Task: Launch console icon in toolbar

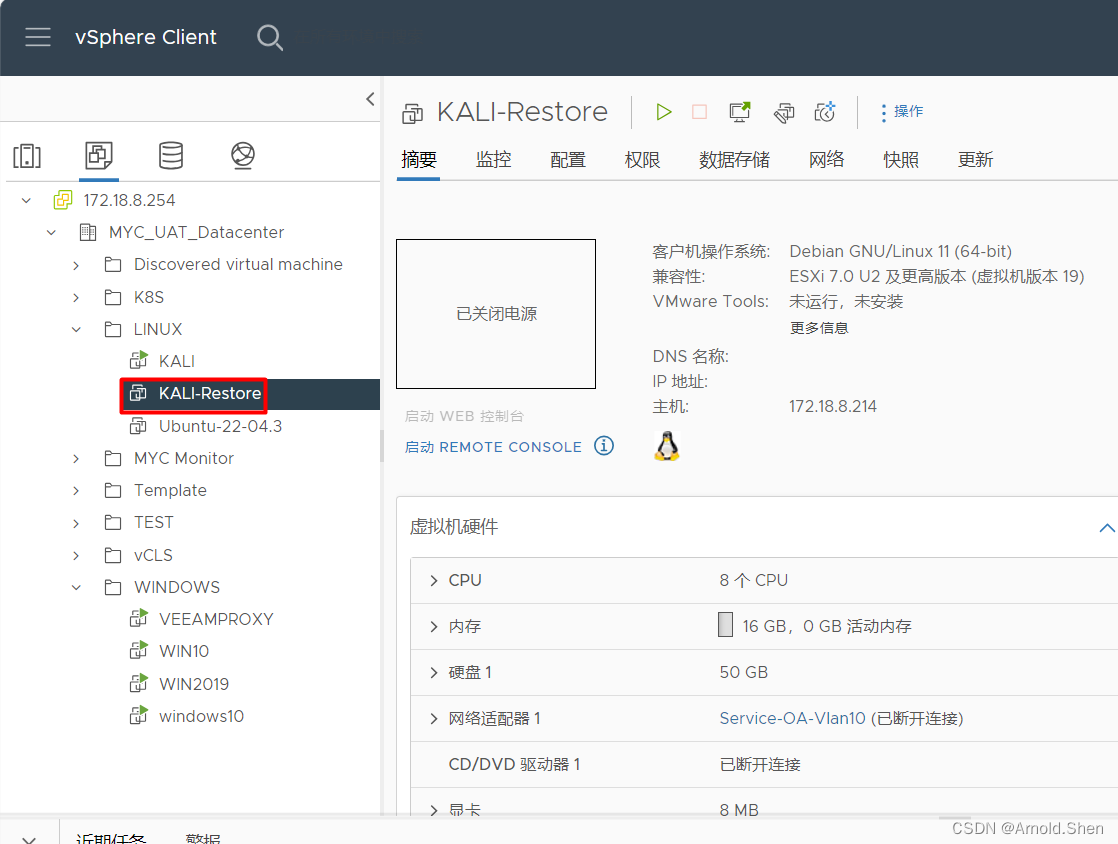Action: [x=739, y=112]
